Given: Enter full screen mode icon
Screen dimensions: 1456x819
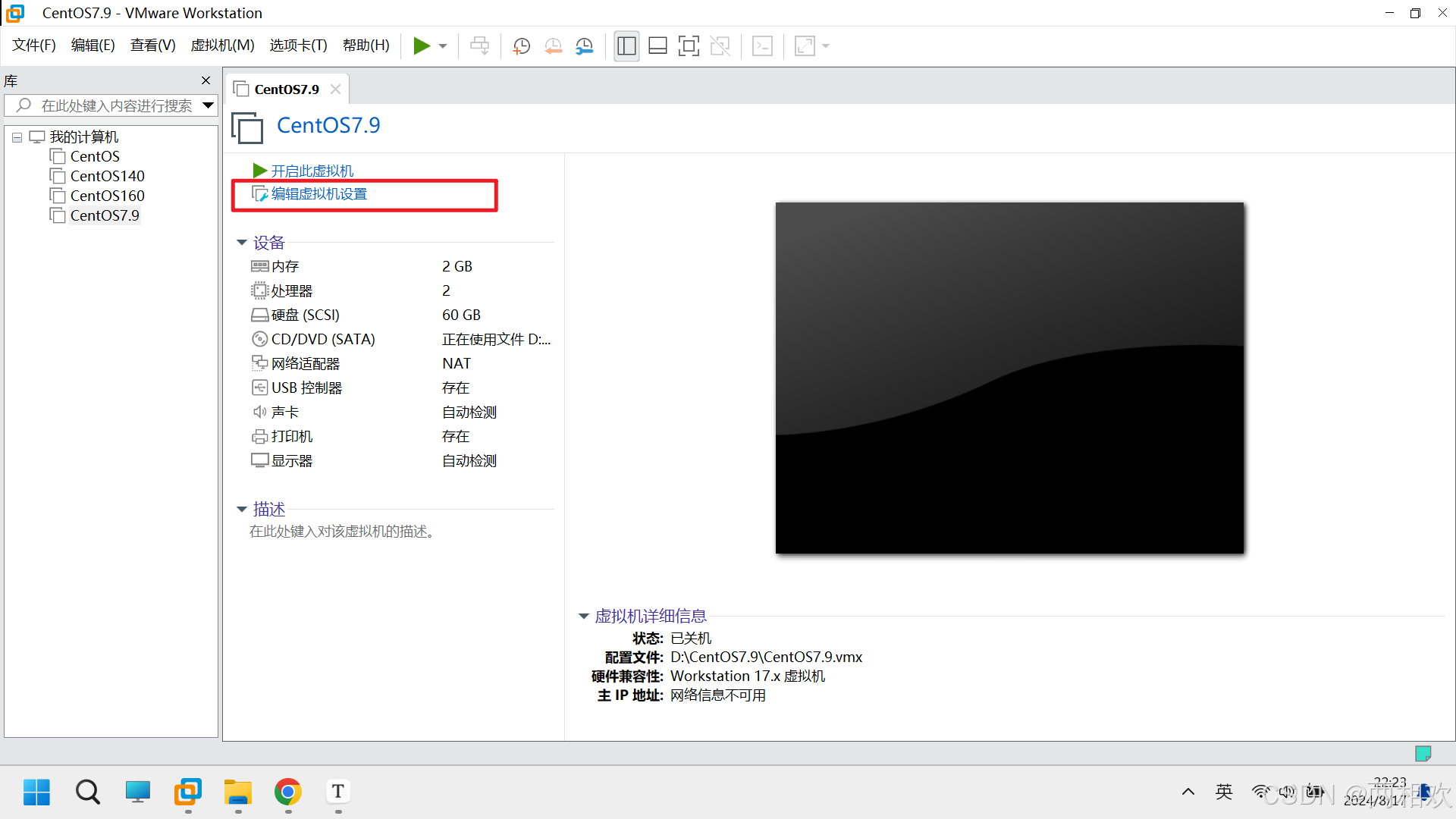Looking at the screenshot, I should click(689, 46).
